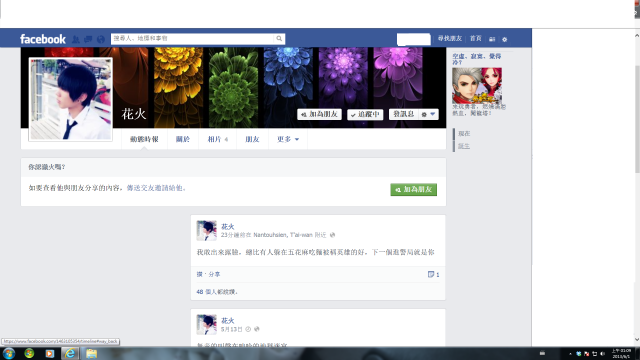Click 讚 like on first post
Screen dimensions: 640x360
click(x=200, y=274)
